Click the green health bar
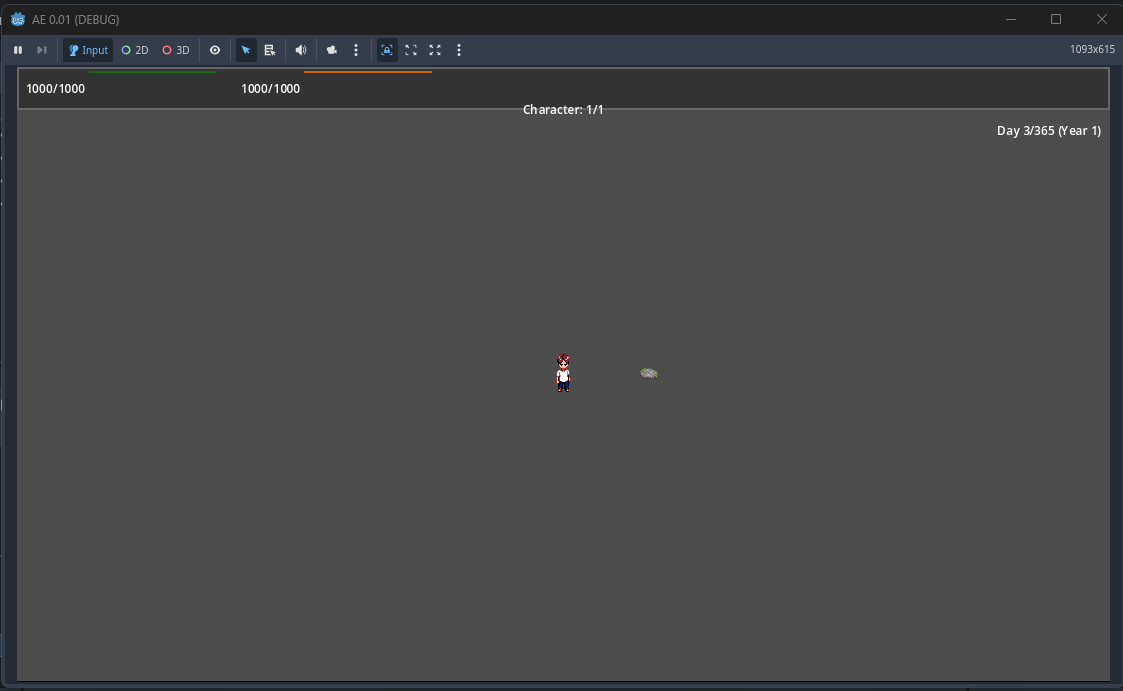Viewport: 1123px width, 691px height. 153,72
